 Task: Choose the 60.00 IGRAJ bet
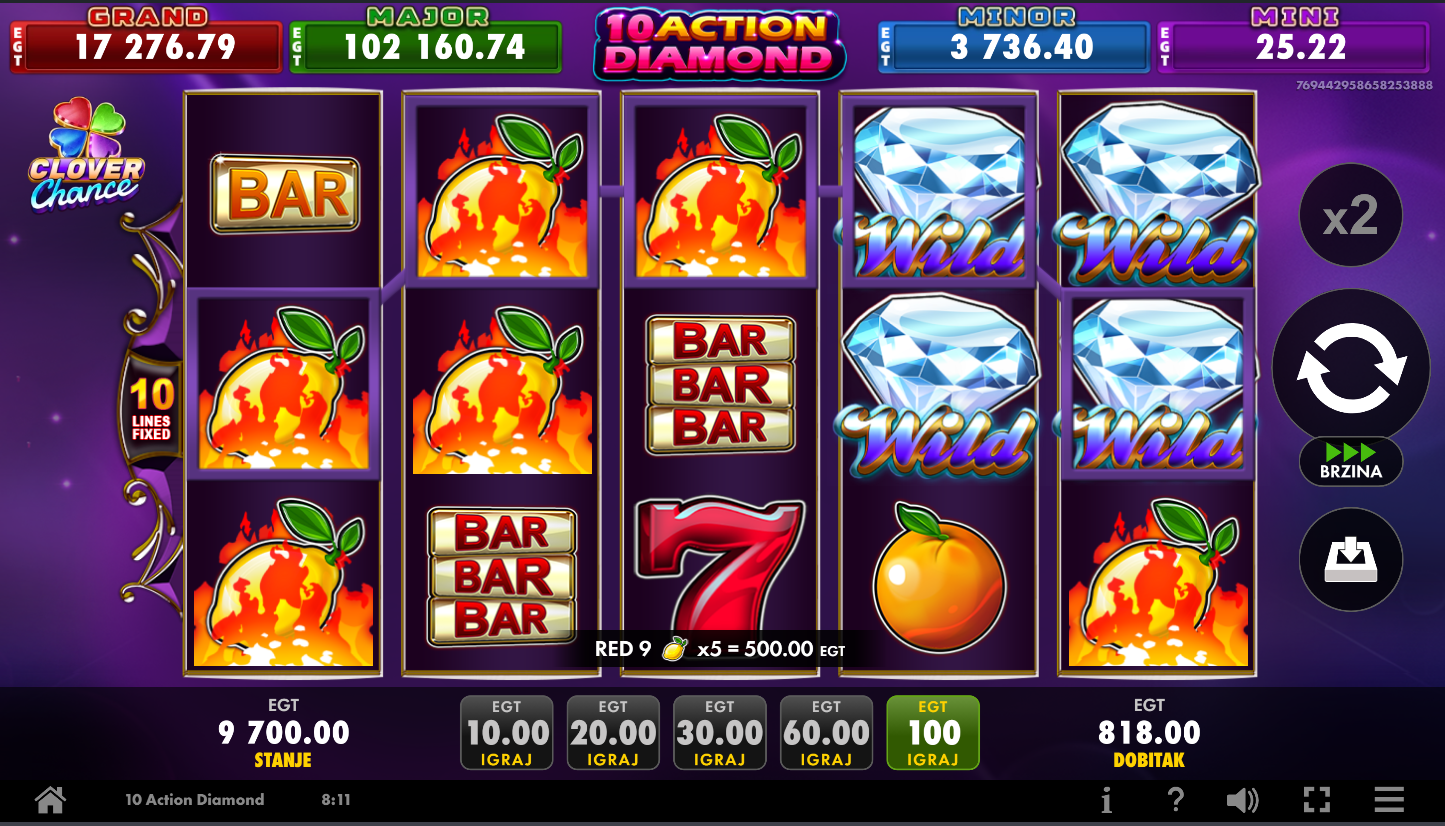click(x=826, y=733)
